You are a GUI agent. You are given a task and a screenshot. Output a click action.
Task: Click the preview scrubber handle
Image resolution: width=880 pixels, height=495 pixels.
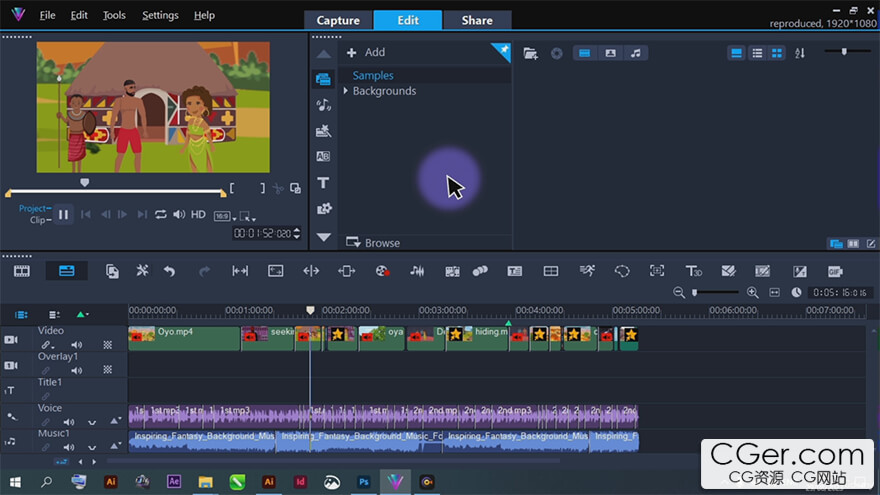(x=85, y=182)
